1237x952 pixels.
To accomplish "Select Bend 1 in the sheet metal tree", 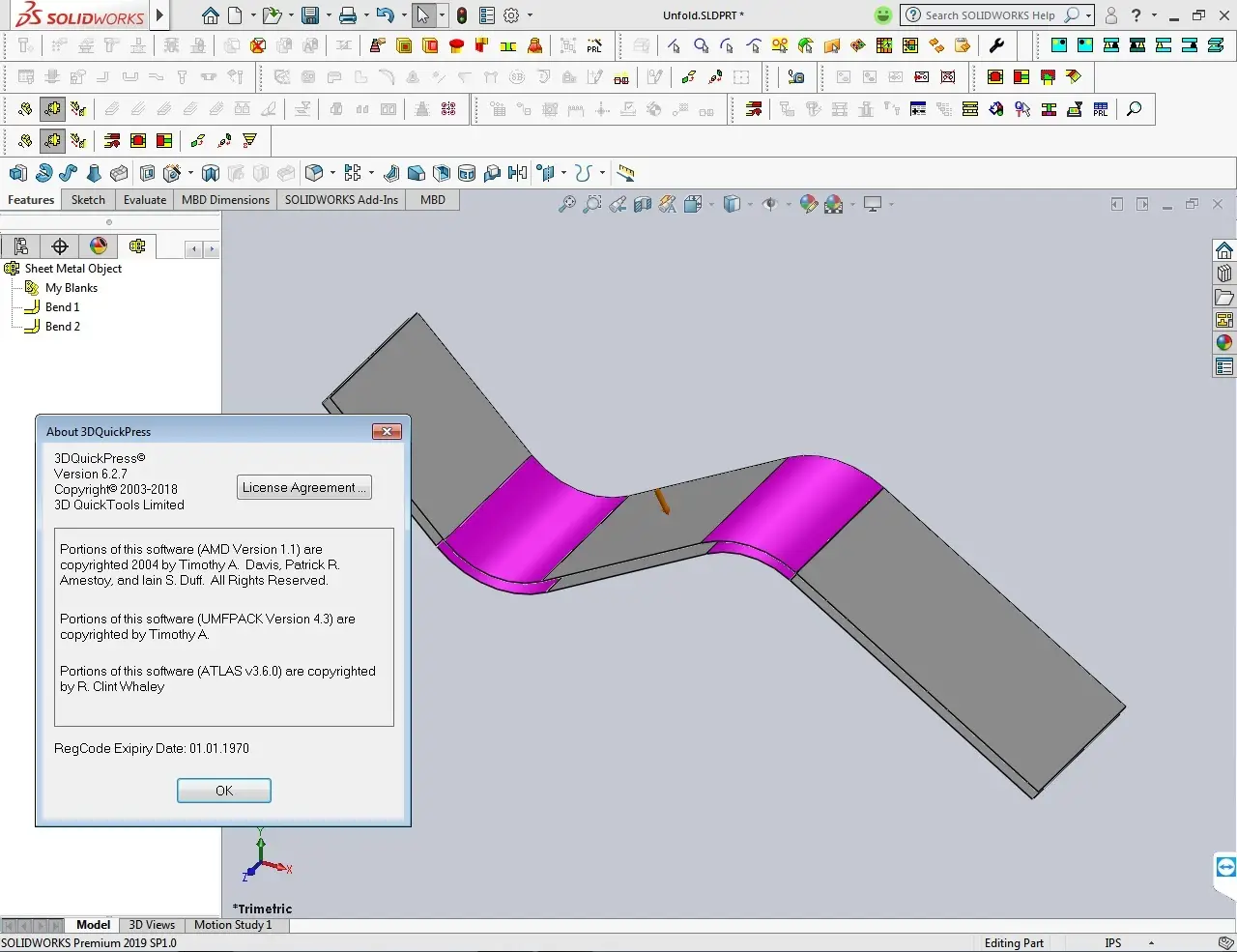I will point(63,307).
